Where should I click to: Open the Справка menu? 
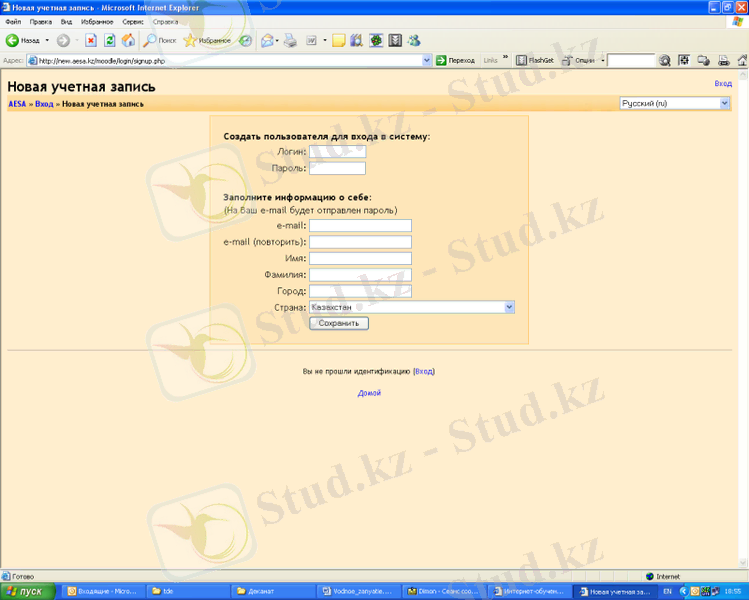pyautogui.click(x=165, y=21)
